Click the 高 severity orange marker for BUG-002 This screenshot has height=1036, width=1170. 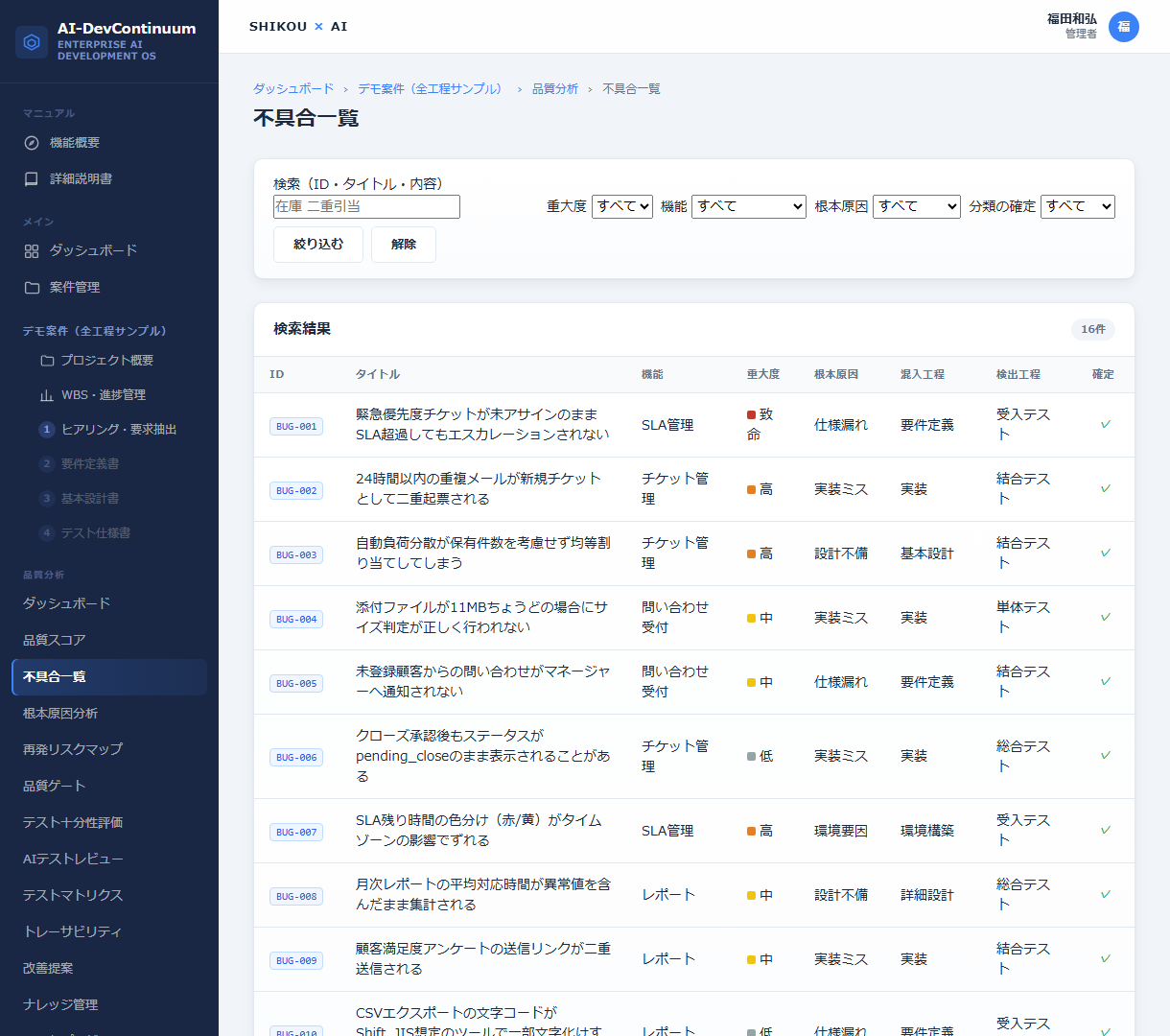752,489
